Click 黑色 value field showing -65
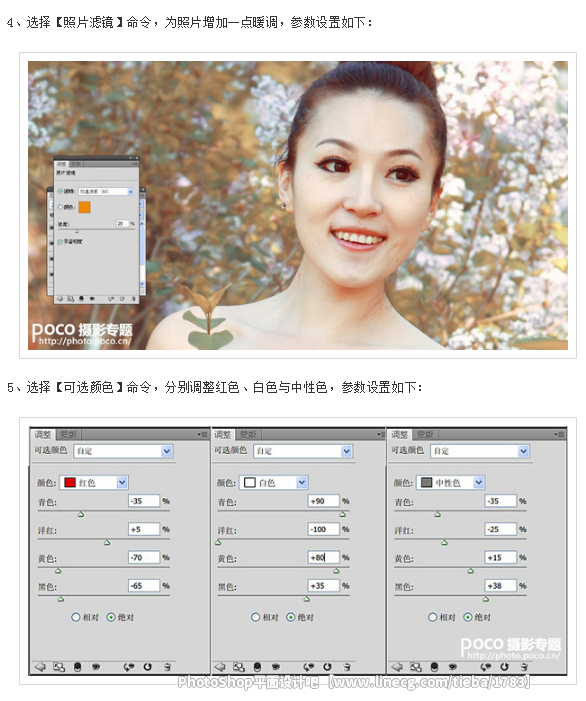The width and height of the screenshot is (586, 701). (x=144, y=586)
